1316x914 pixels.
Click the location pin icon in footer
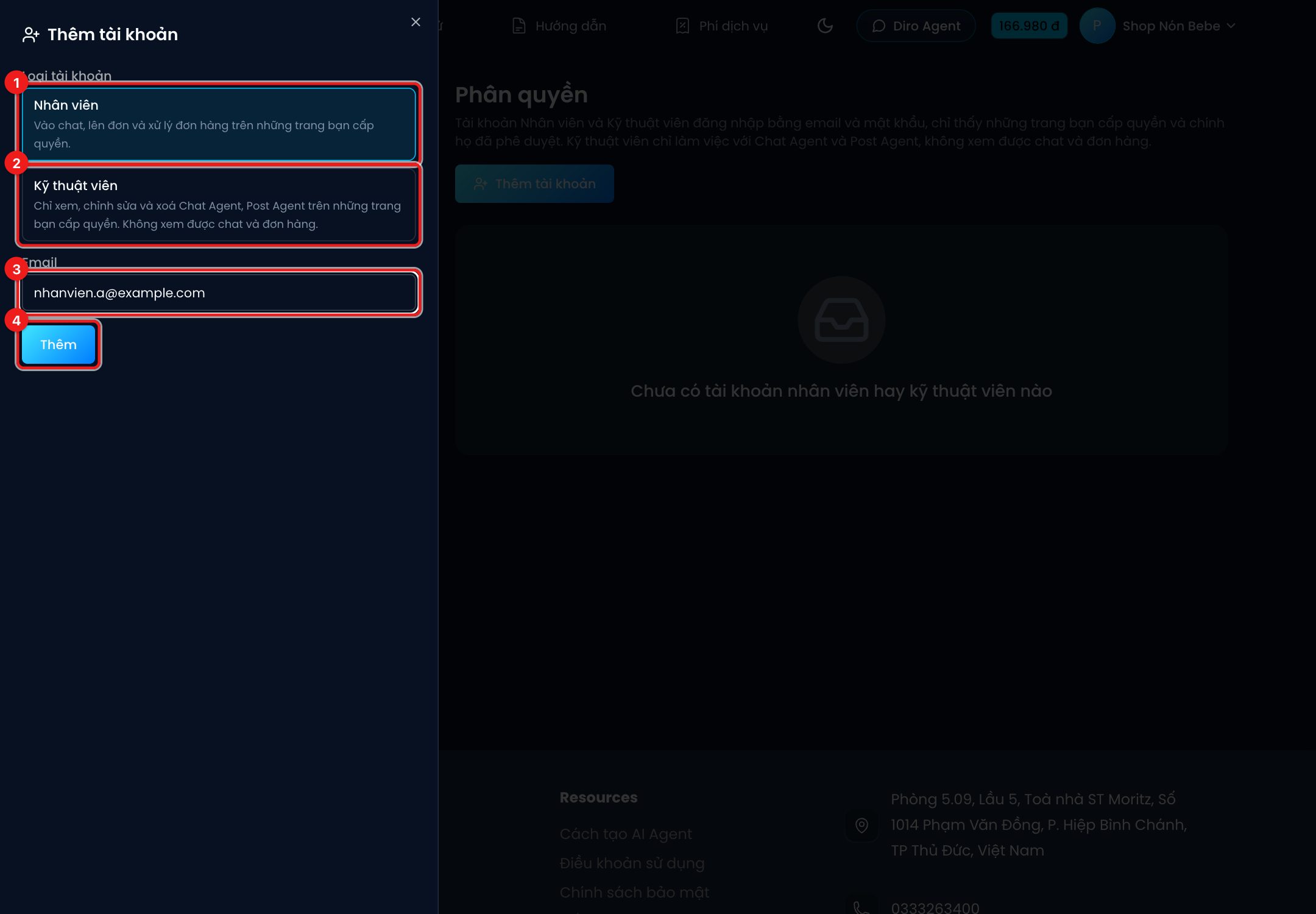[861, 826]
